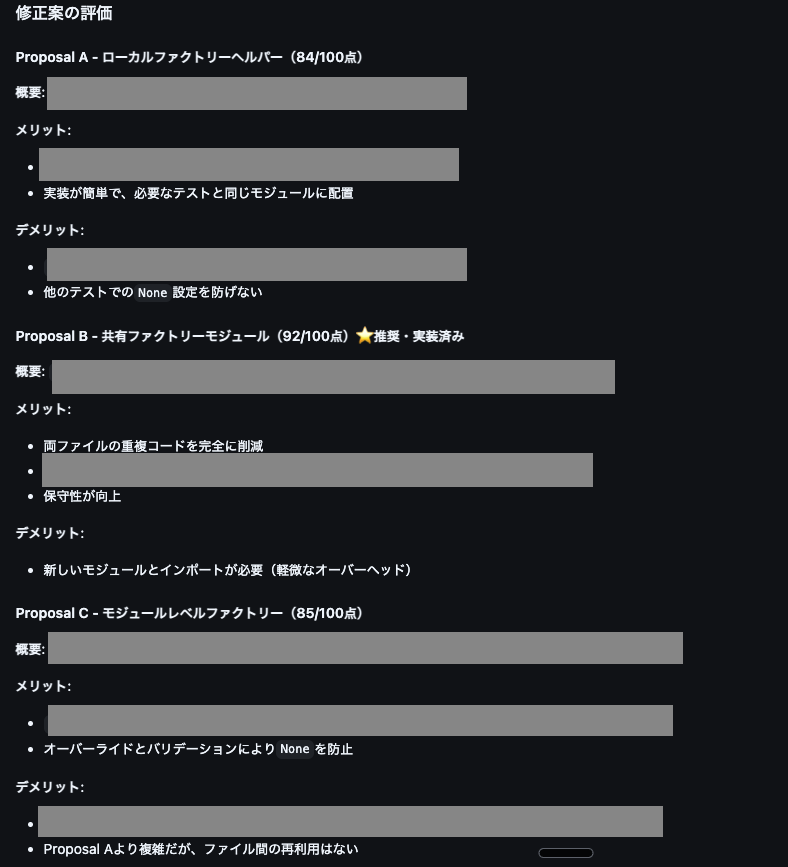The image size is (788, 867).
Task: Click the star icon beside Proposal B
Action: pos(364,336)
